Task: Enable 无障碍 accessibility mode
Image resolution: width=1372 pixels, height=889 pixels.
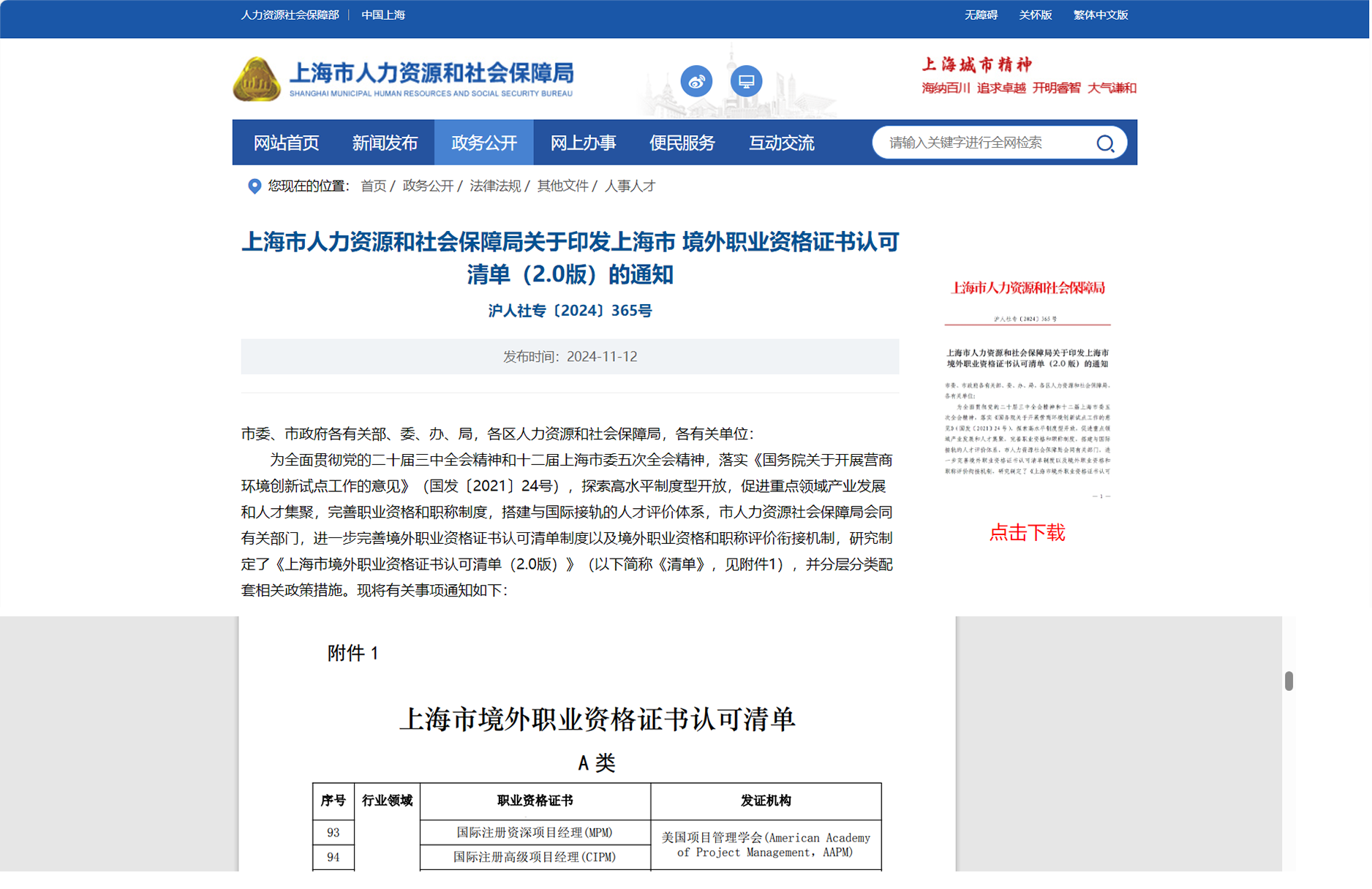Action: (981, 15)
